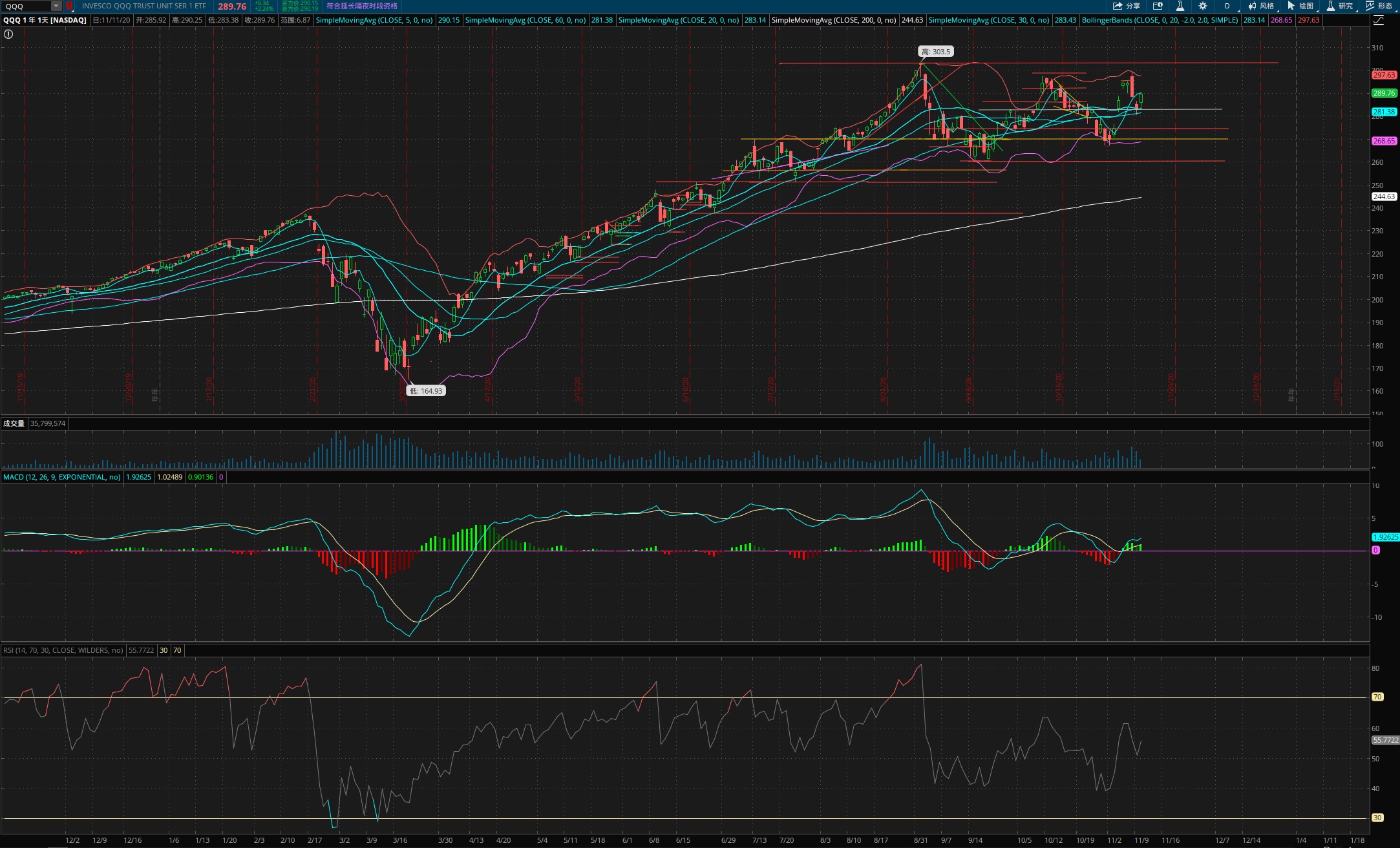Screen dimensions: 1400x848
Task: Open the 风格 style menu
Action: click(1261, 6)
